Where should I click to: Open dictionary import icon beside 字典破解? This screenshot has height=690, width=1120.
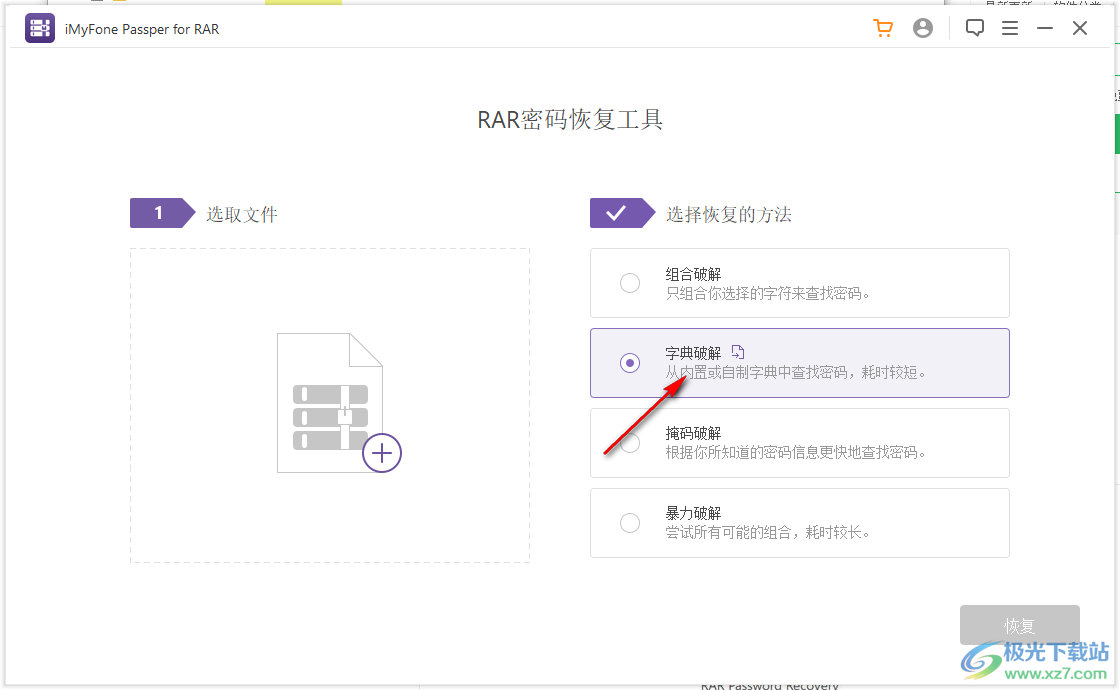click(x=738, y=352)
